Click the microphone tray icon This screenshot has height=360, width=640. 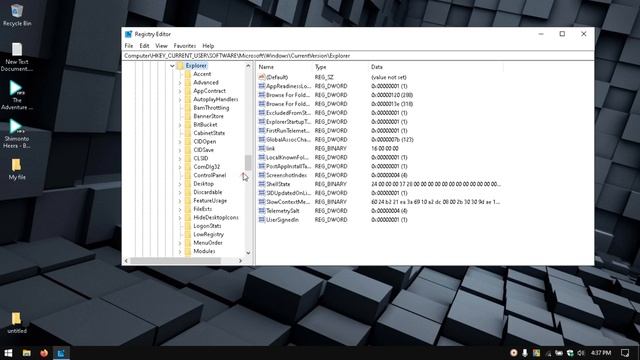(524, 353)
